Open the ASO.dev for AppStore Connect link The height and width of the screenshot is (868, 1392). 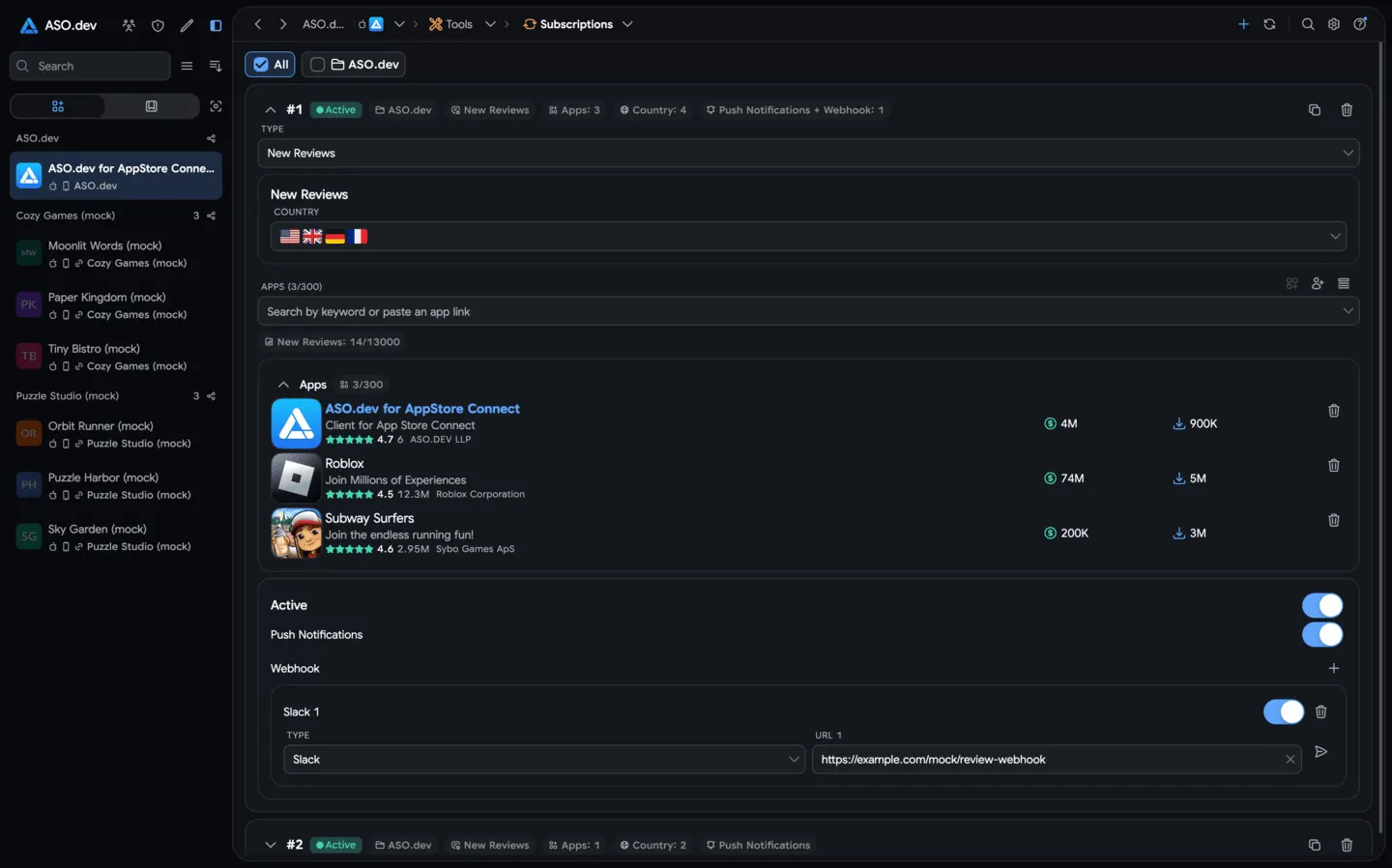[x=422, y=409]
